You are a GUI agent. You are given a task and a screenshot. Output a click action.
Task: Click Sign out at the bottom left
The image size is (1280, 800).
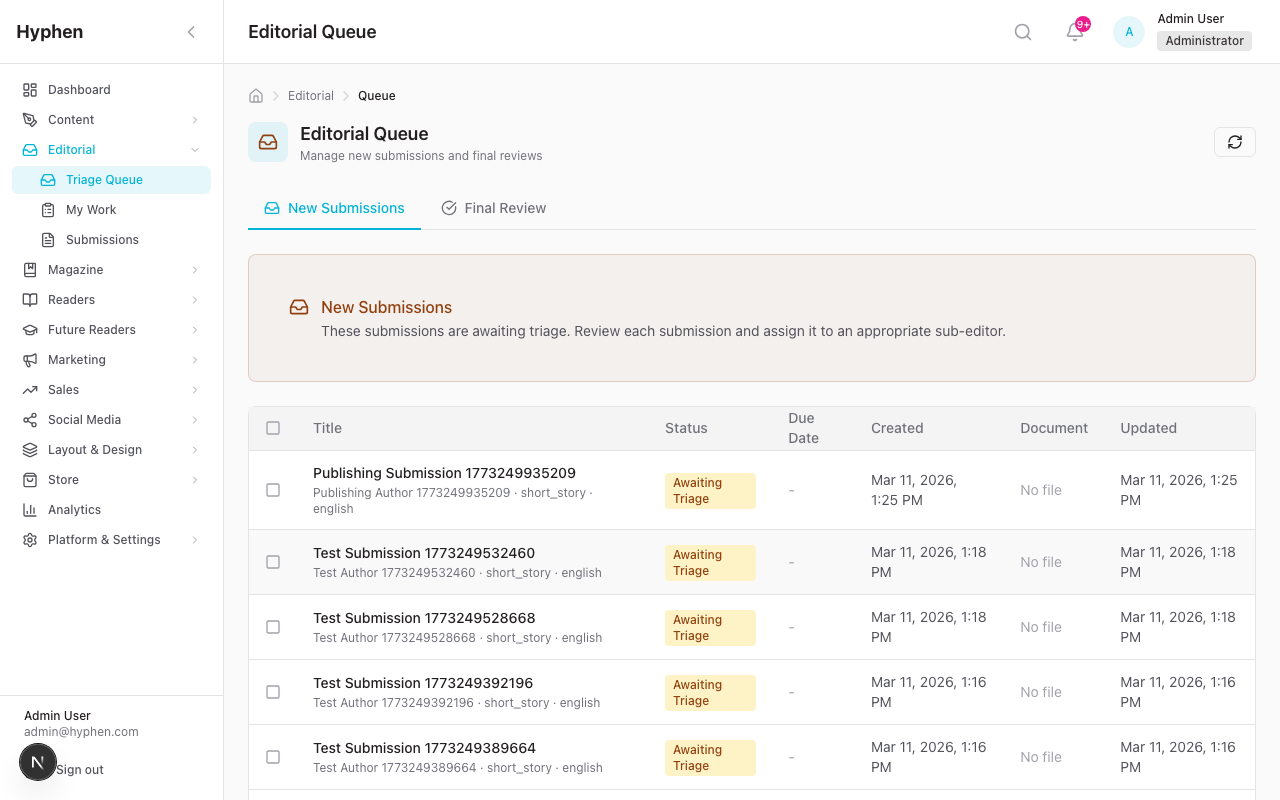(80, 770)
